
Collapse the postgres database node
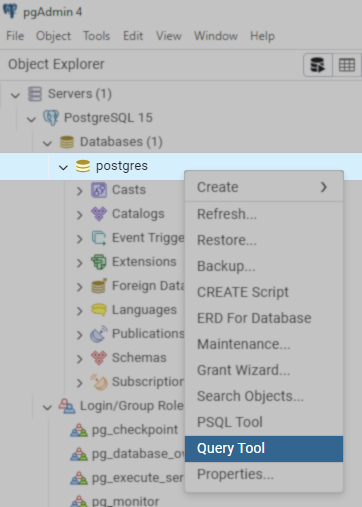[63, 167]
